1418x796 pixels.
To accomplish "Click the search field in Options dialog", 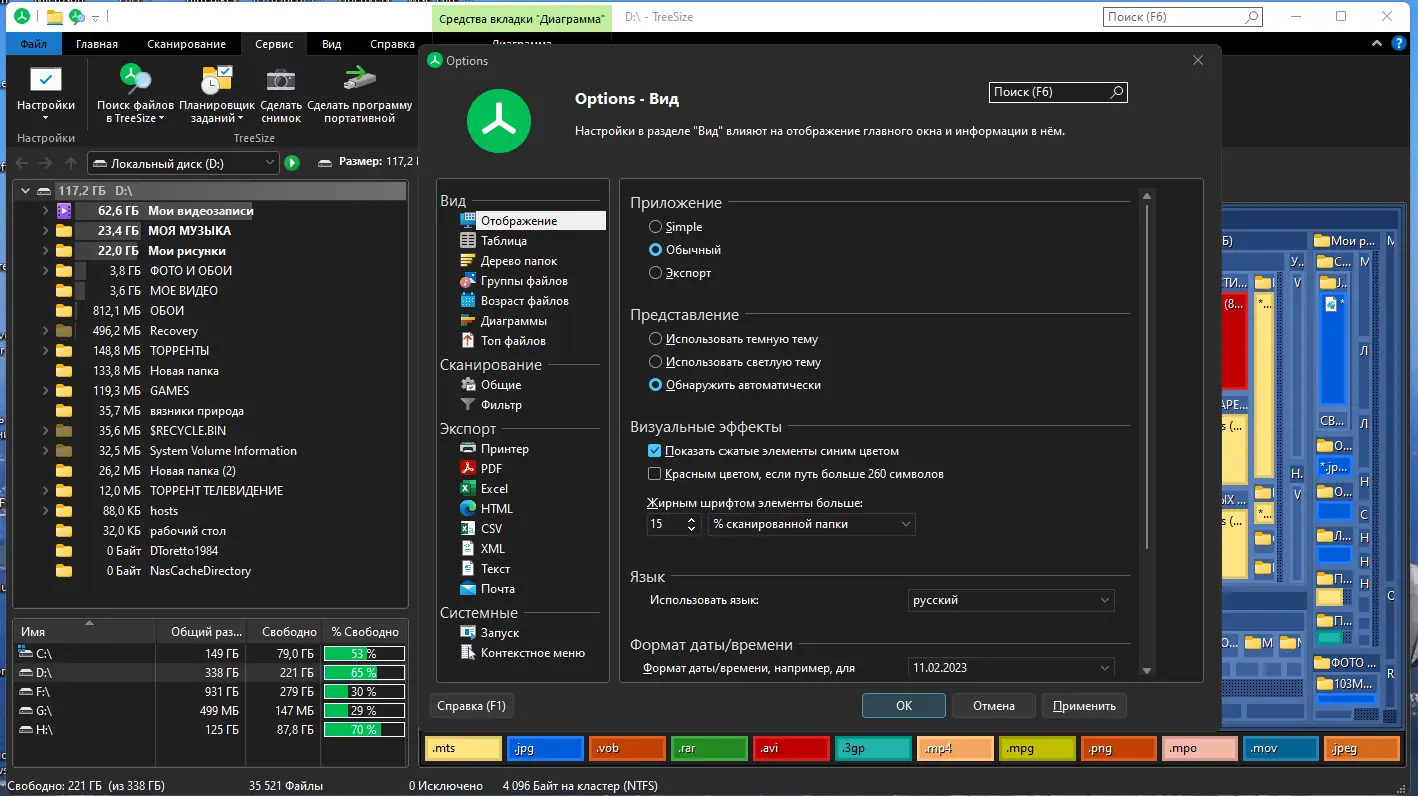I will click(x=1057, y=92).
